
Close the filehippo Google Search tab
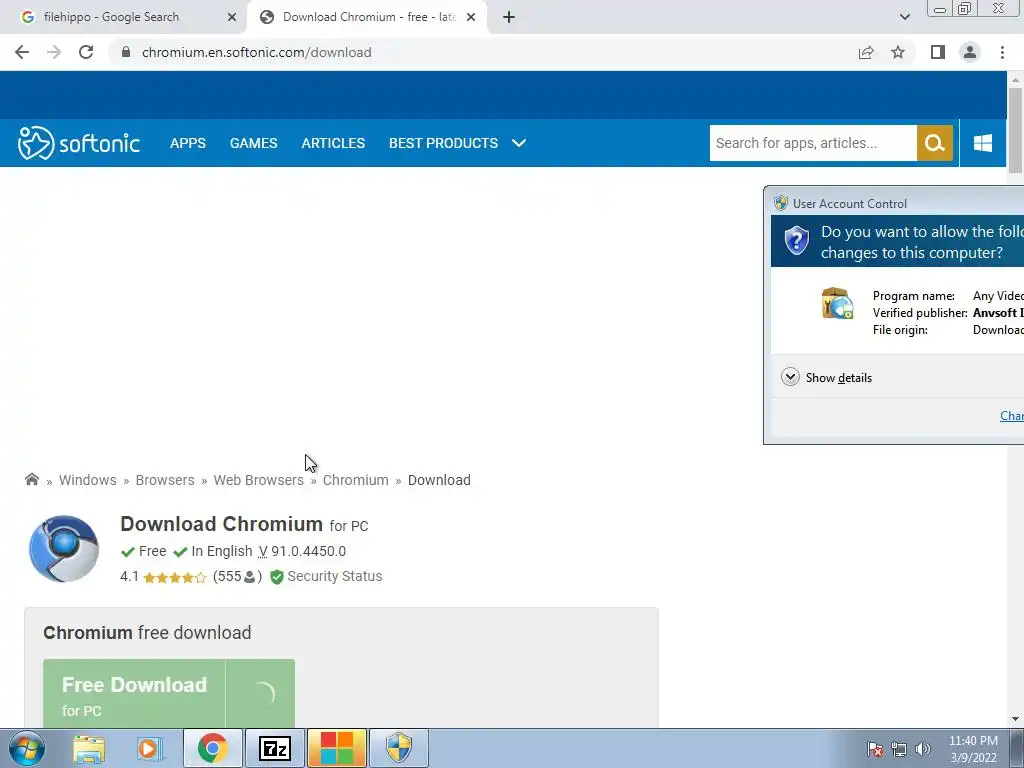point(232,17)
